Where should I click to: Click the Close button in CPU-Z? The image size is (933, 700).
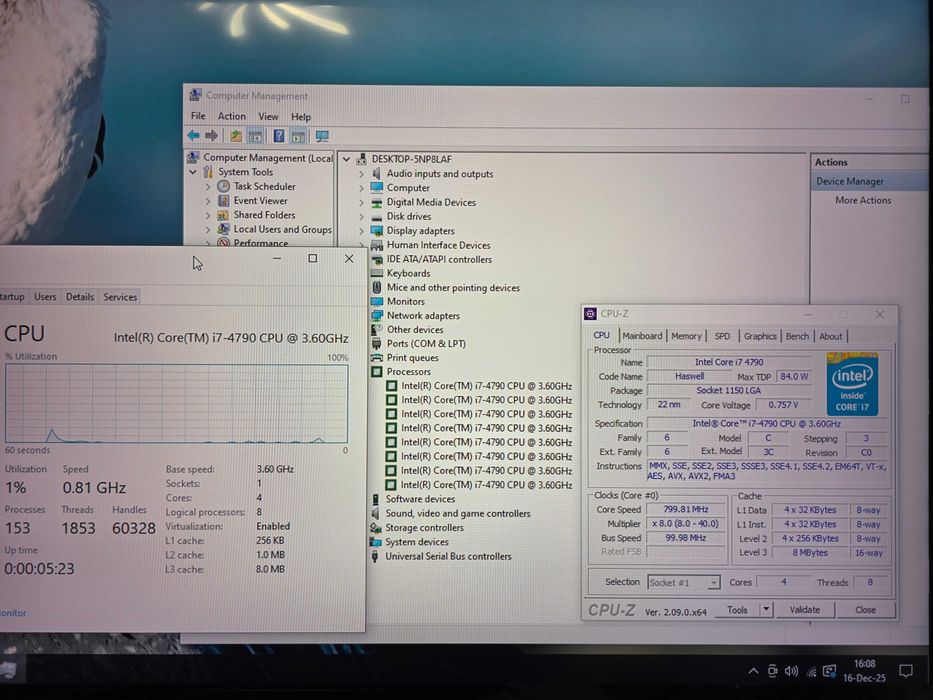click(865, 610)
